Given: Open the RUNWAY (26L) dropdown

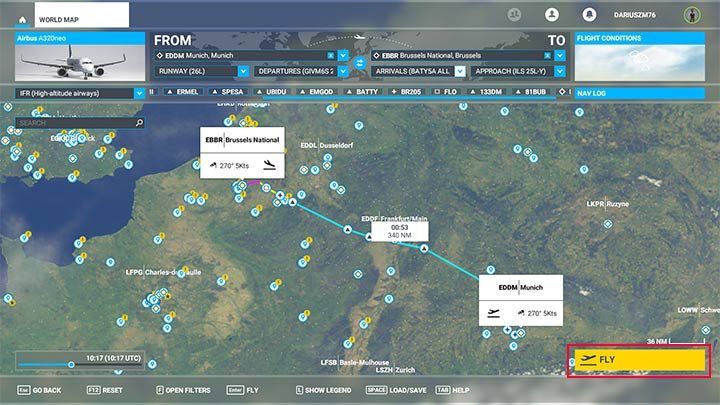Looking at the screenshot, I should (x=243, y=71).
